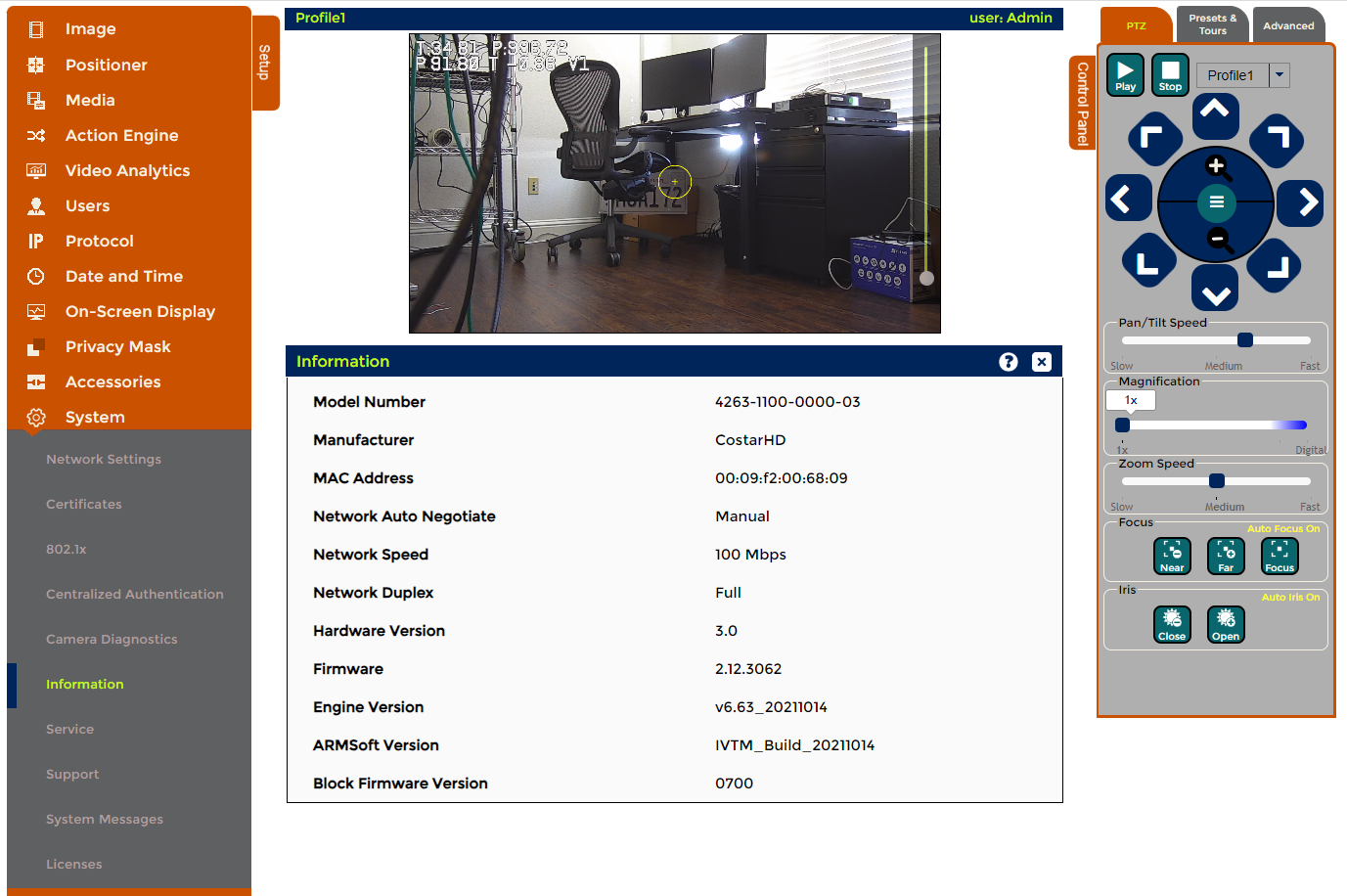
Task: Move the camera diagonally up-left
Action: [x=1153, y=140]
